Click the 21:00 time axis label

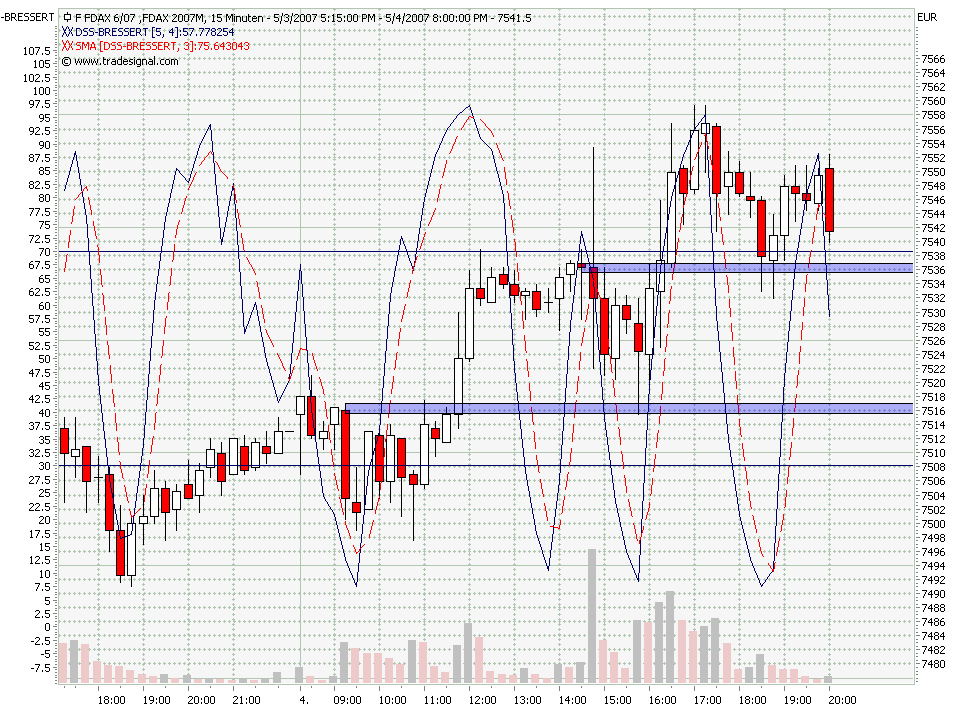pos(246,700)
